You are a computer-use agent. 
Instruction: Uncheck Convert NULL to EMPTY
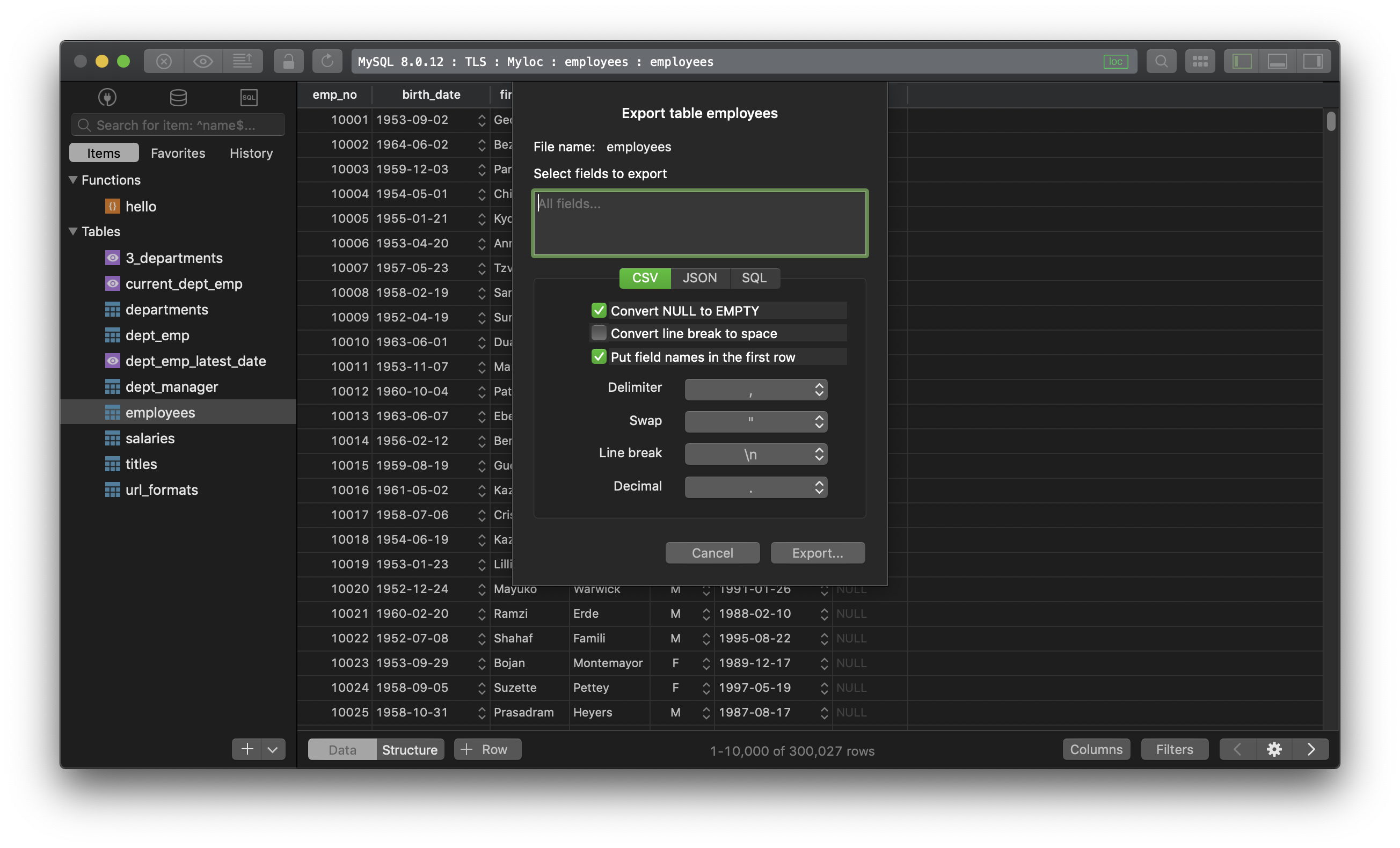pos(599,310)
